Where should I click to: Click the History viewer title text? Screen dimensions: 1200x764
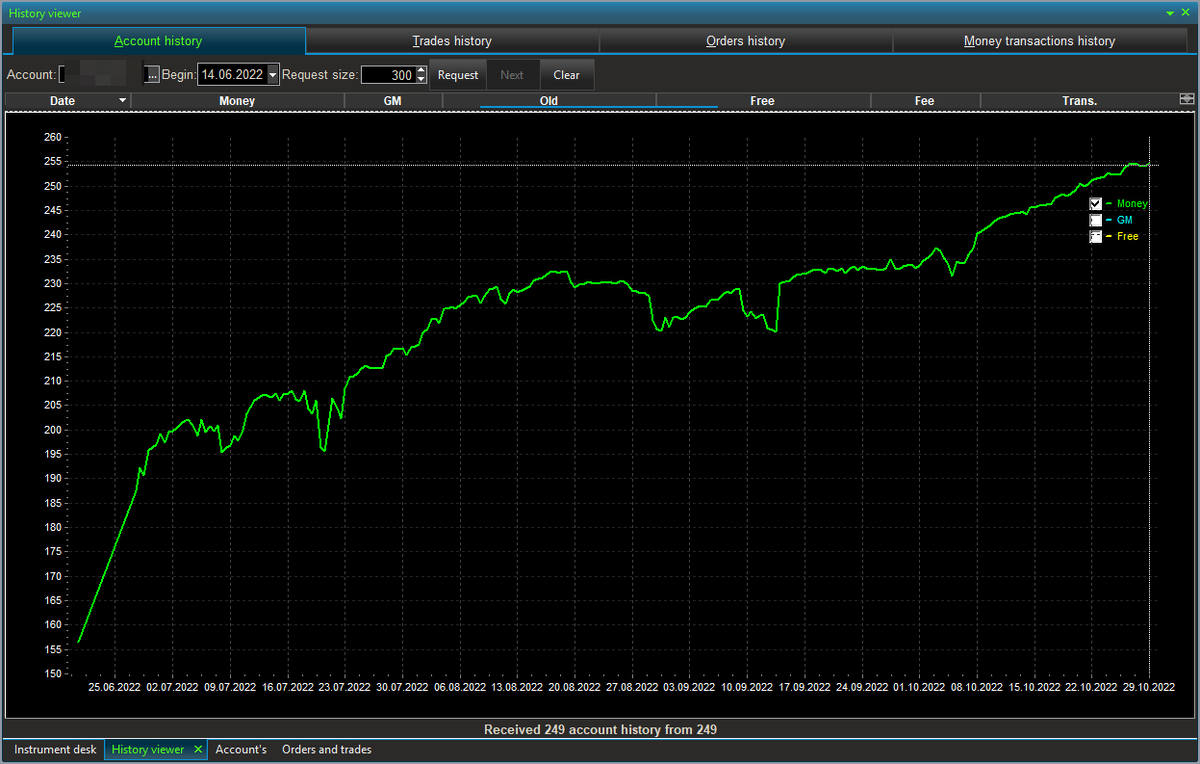[x=45, y=14]
